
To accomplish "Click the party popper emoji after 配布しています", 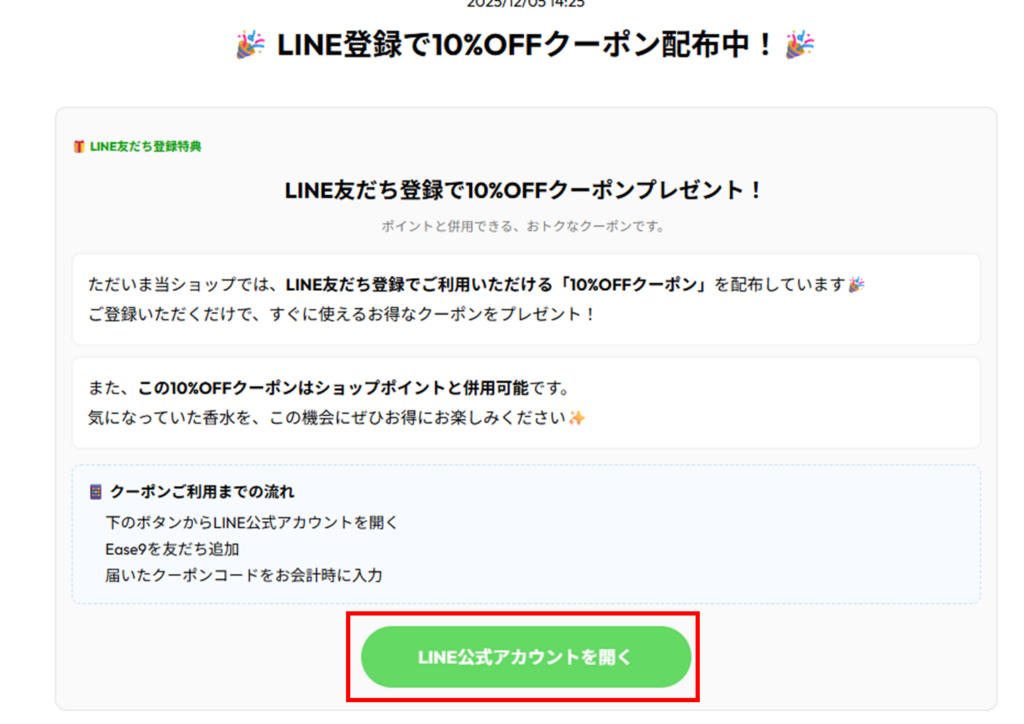I will tap(856, 285).
